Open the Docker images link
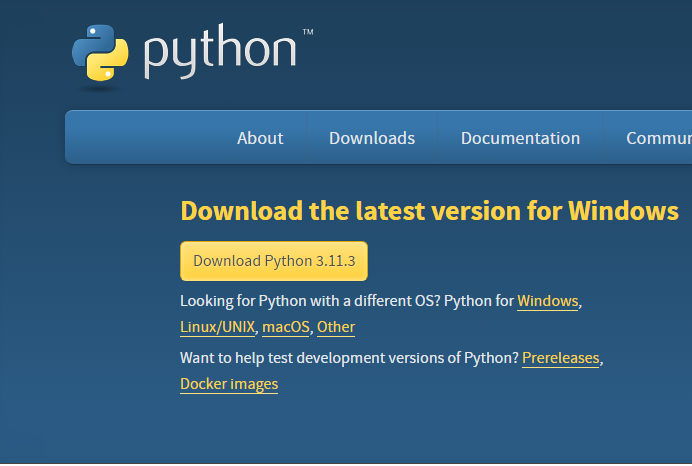Screen dimensions: 692x466 (x=229, y=384)
